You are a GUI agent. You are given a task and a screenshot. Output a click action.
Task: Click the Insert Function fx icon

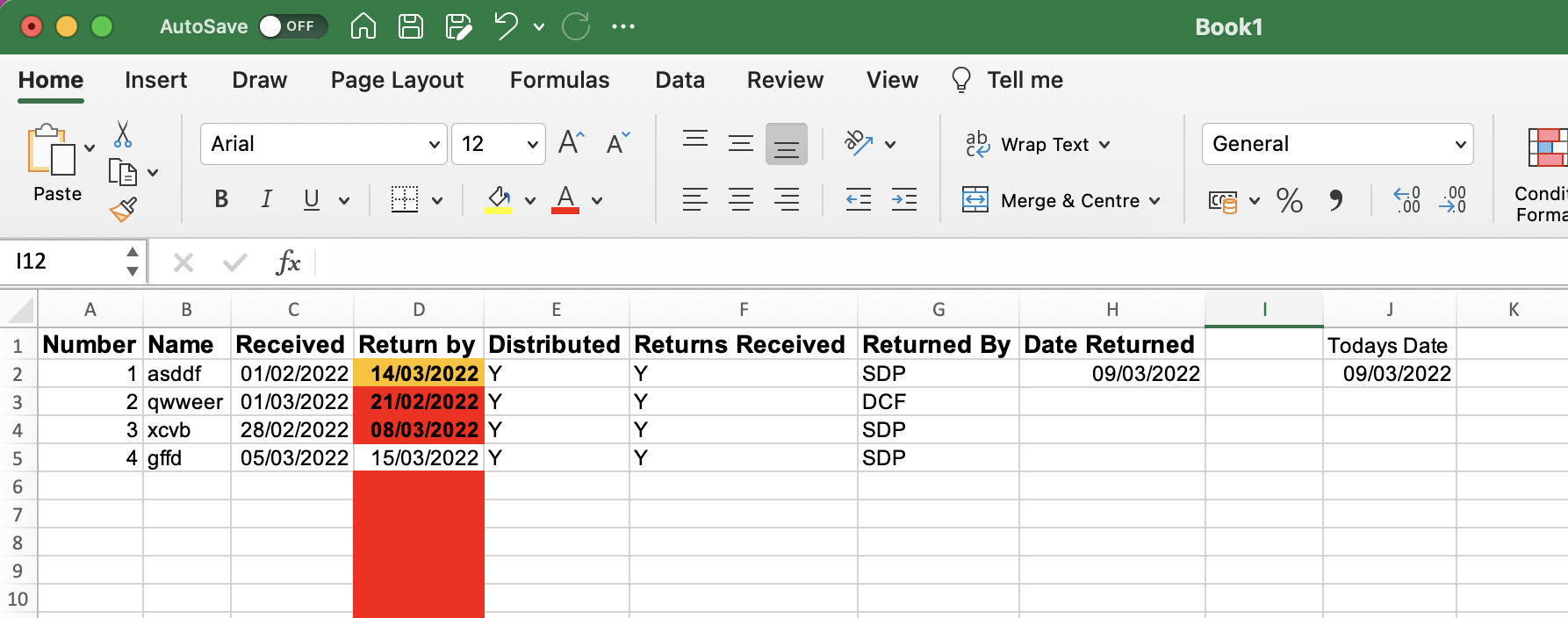[287, 262]
